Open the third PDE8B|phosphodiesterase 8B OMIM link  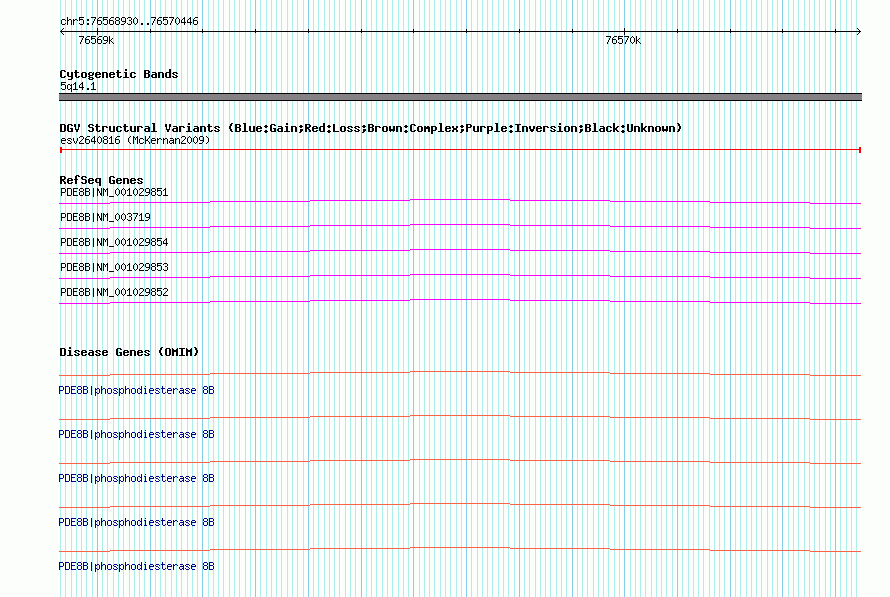[136, 478]
